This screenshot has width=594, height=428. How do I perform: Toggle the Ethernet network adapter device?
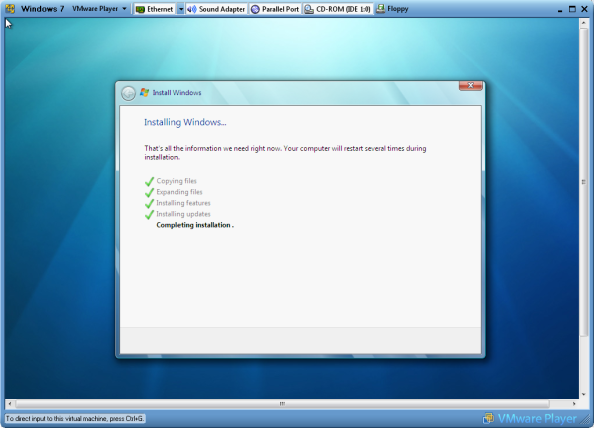(x=155, y=9)
